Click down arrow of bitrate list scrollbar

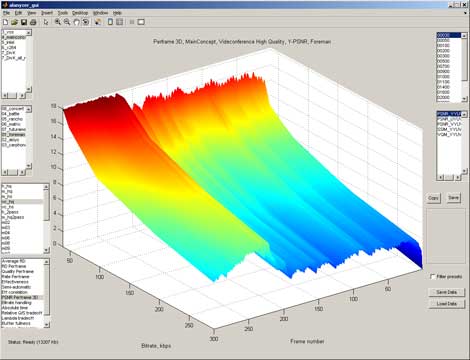click(x=464, y=99)
